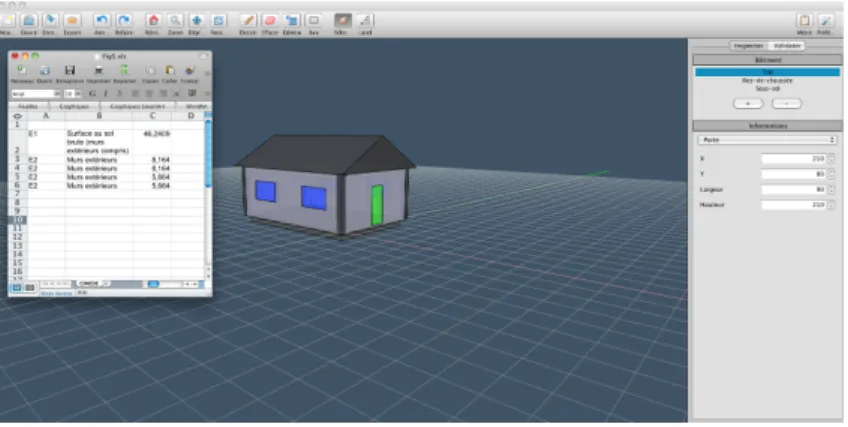Select the Zoom magnifier tool
The width and height of the screenshot is (848, 427).
[x=175, y=21]
